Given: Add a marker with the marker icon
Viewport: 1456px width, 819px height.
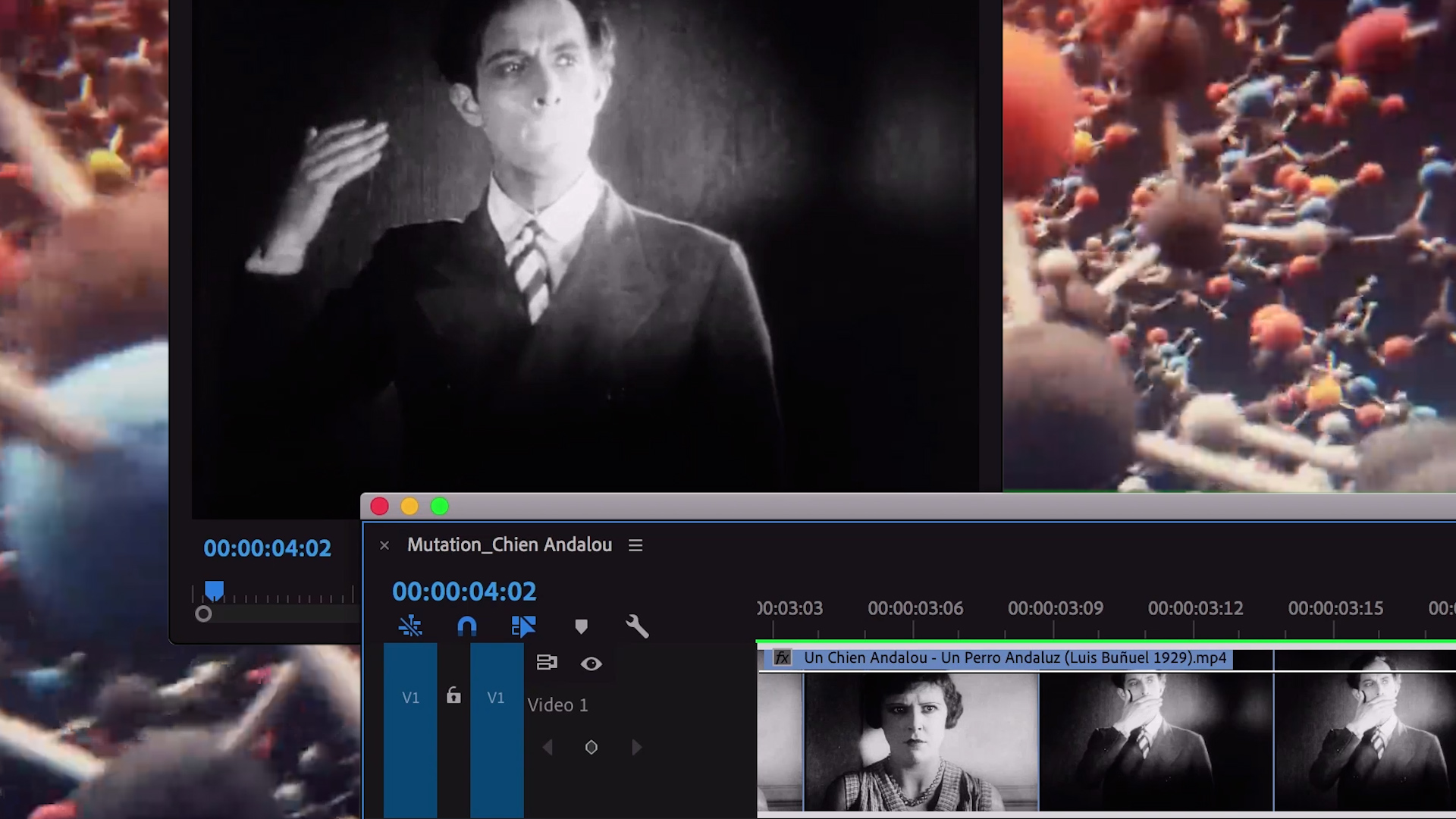Looking at the screenshot, I should [x=581, y=626].
